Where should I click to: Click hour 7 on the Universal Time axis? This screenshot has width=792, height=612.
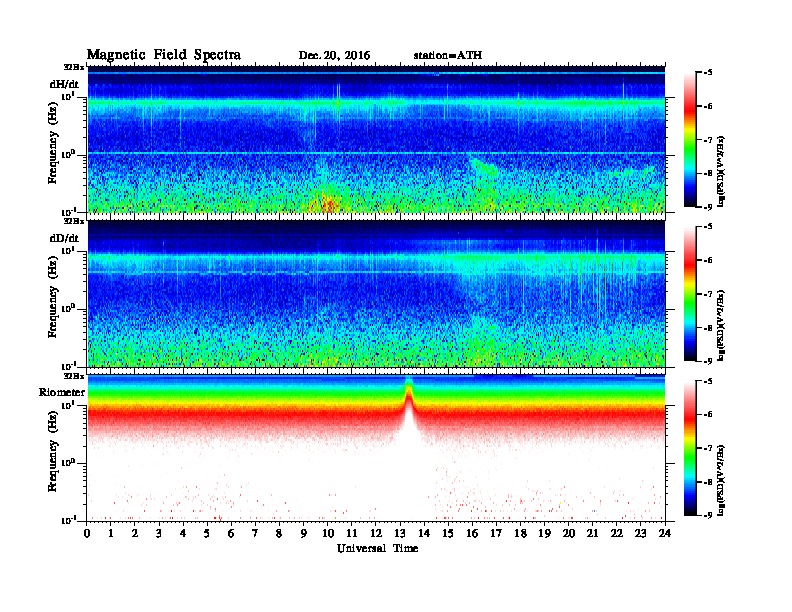(x=255, y=533)
